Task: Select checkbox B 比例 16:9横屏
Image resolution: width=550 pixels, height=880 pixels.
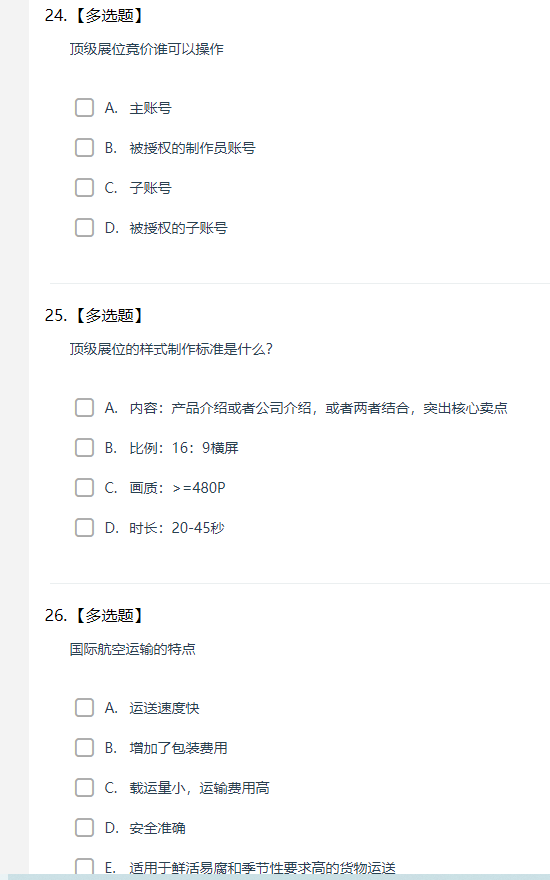Action: [x=84, y=448]
